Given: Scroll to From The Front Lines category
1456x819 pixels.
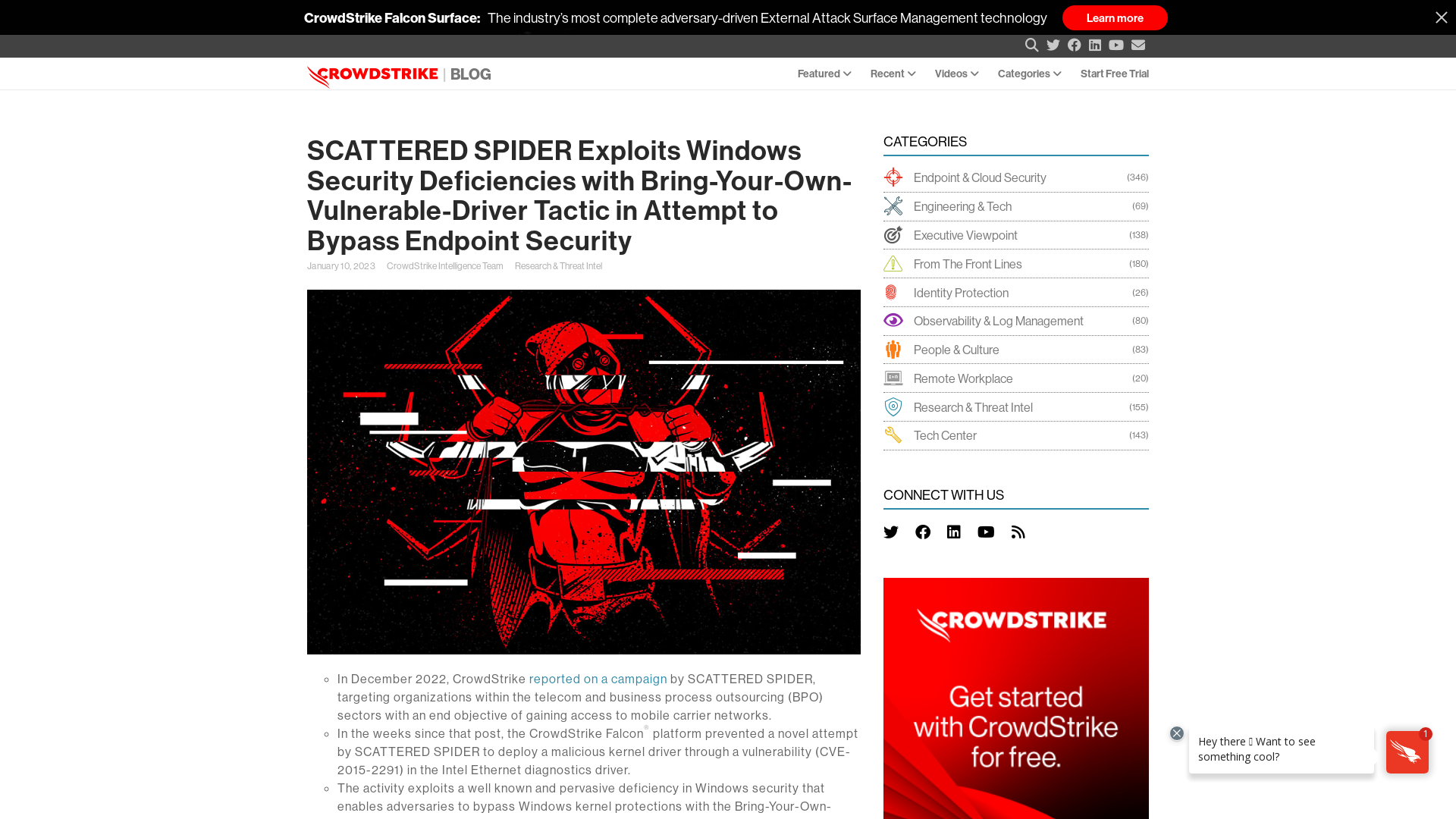Looking at the screenshot, I should point(967,263).
